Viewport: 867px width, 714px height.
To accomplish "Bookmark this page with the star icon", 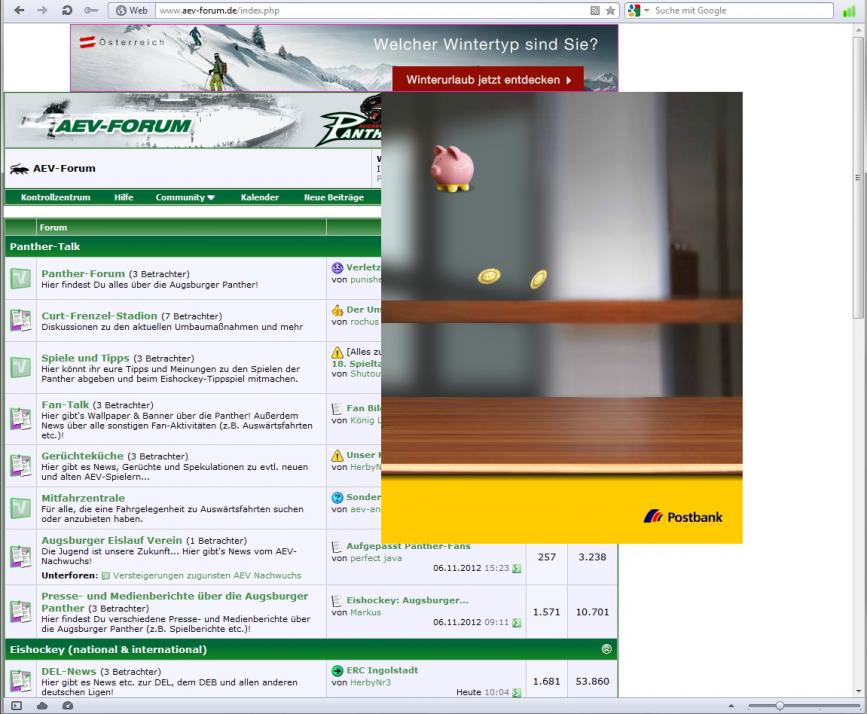I will 610,11.
